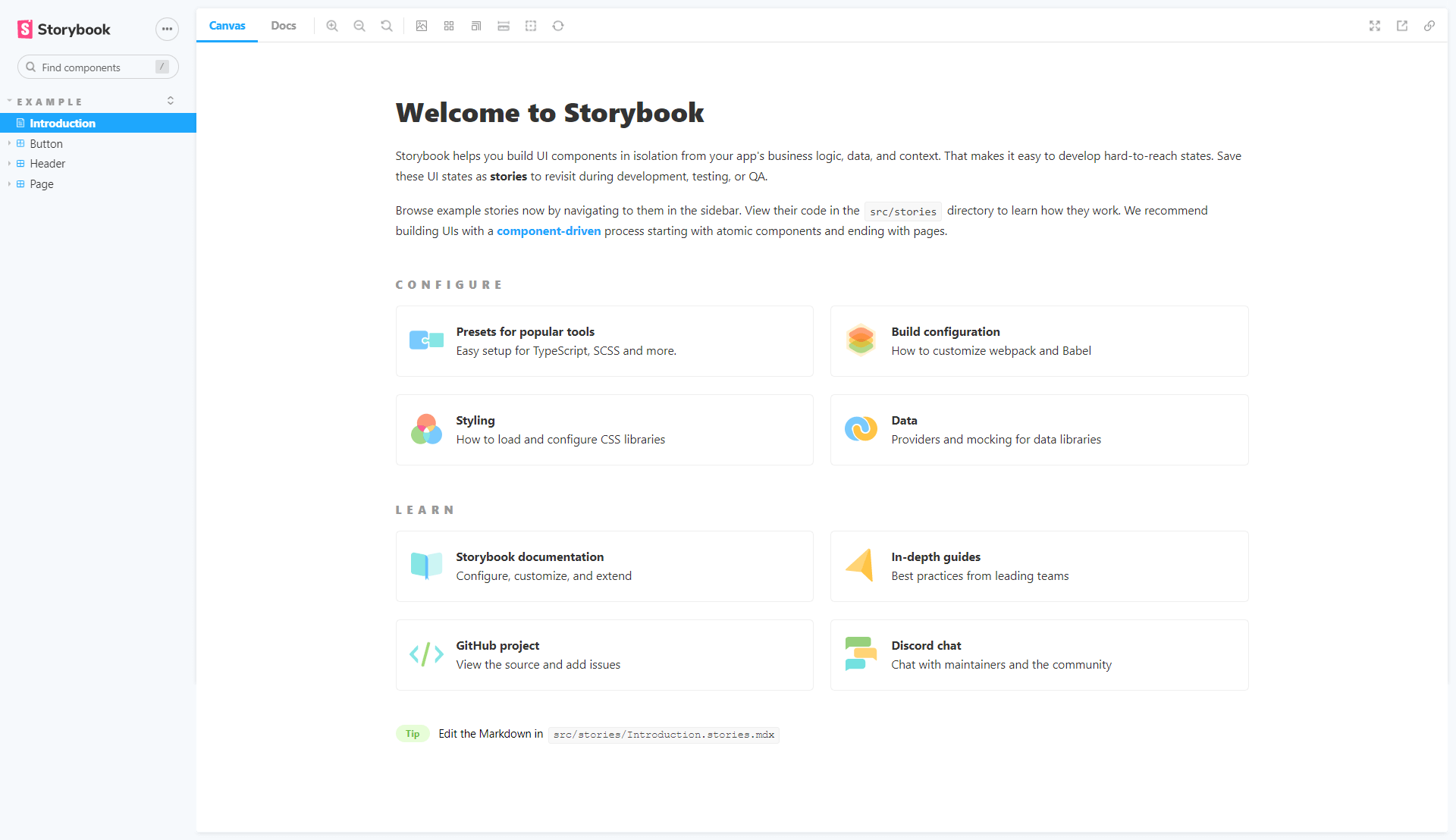Viewport: 1456px width, 840px height.
Task: Toggle the measure tool icon
Action: [x=504, y=26]
